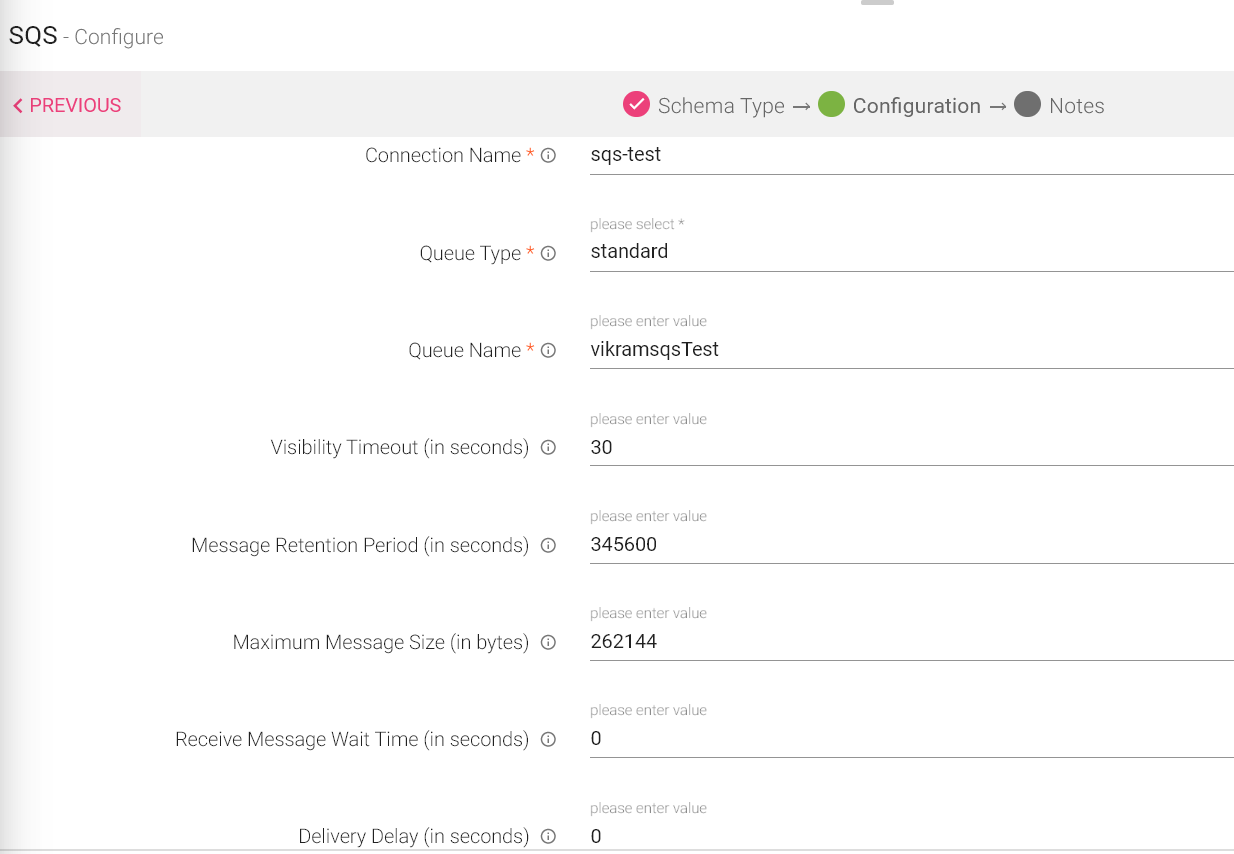Click the PREVIOUS button
The image size is (1234, 854).
67,106
